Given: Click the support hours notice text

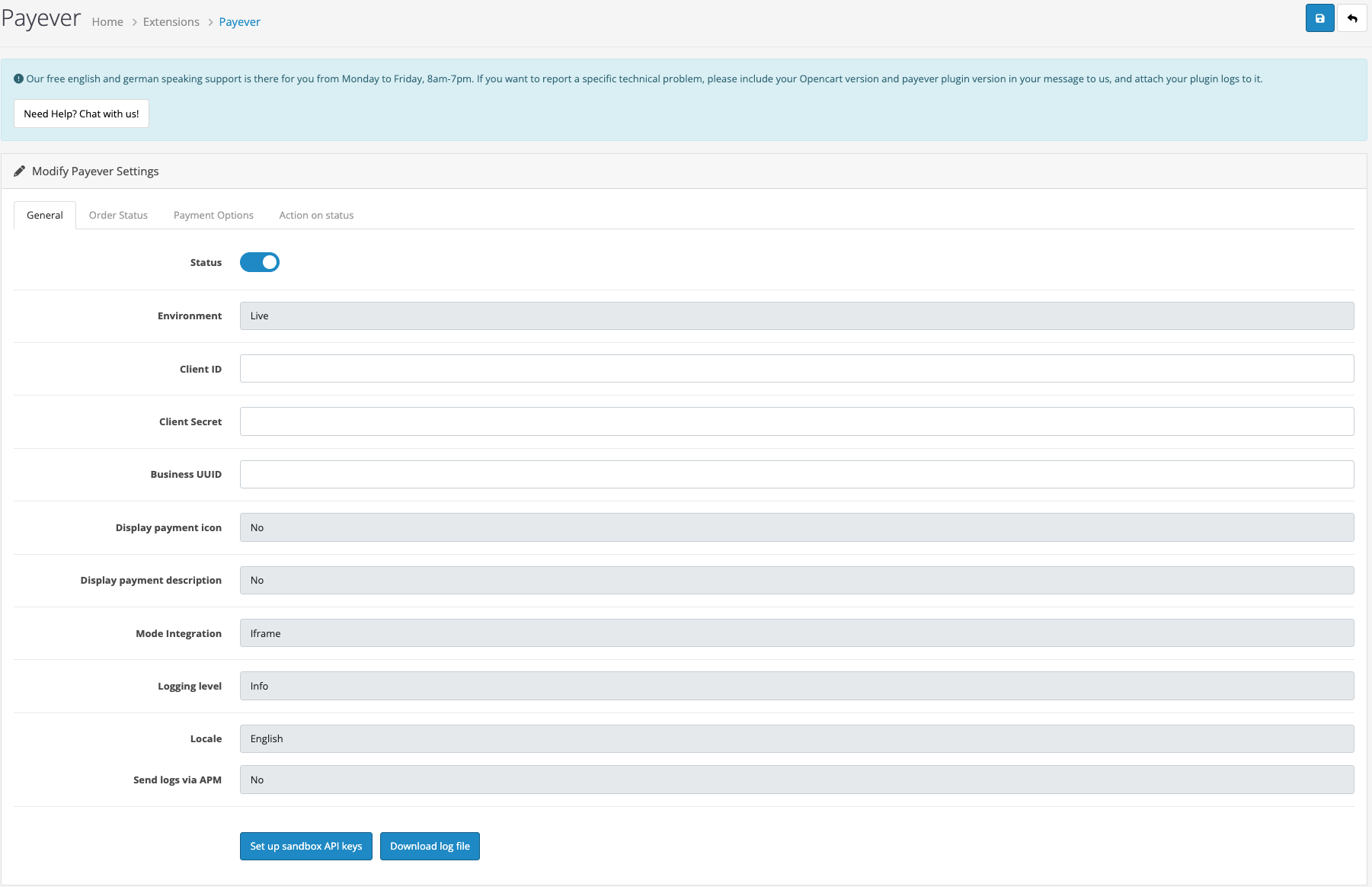Looking at the screenshot, I should pos(644,78).
